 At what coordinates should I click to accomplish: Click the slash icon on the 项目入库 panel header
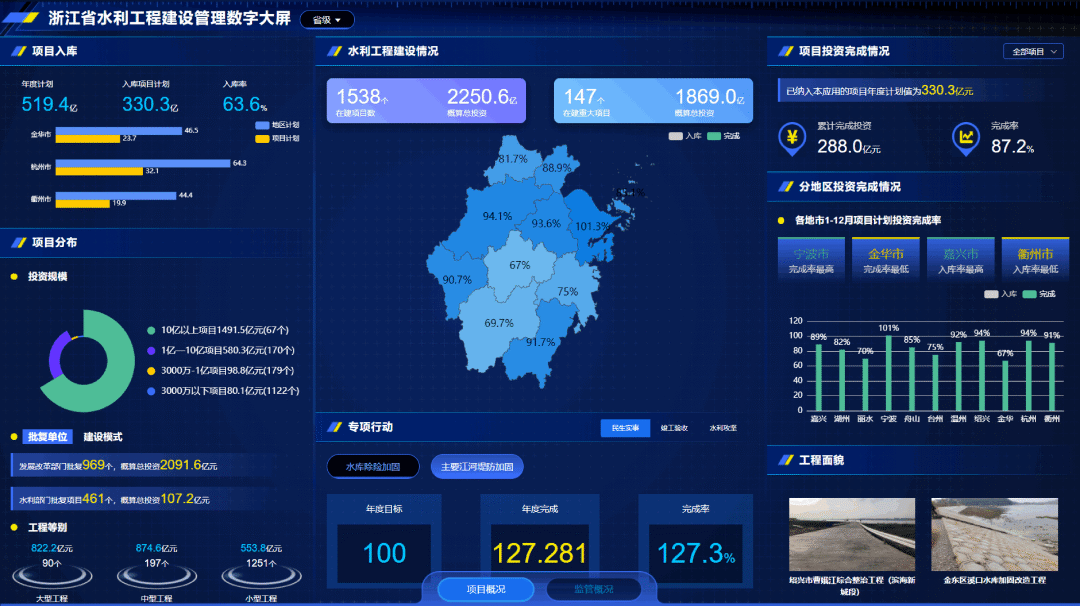pyautogui.click(x=16, y=51)
